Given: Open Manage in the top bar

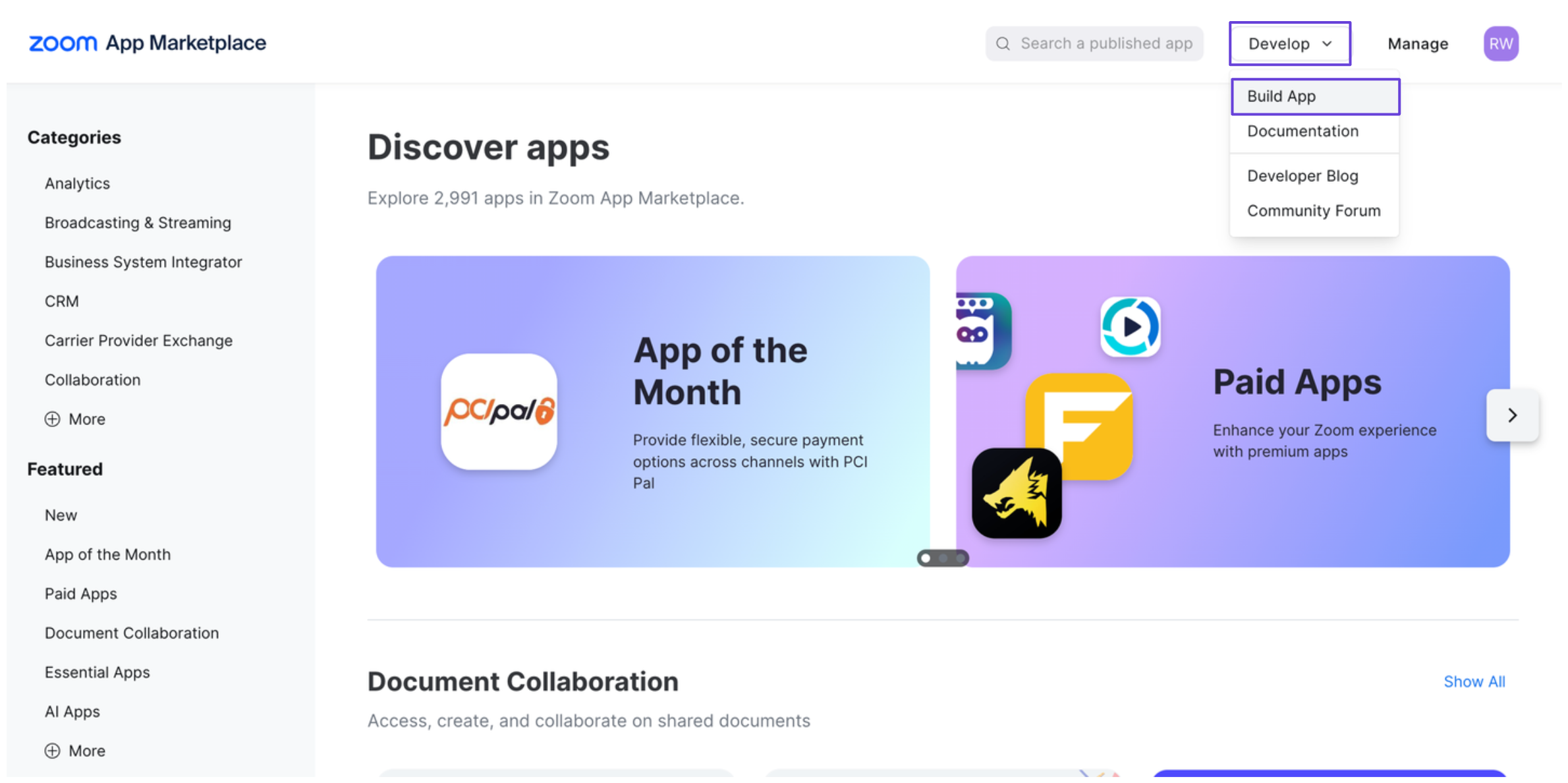Looking at the screenshot, I should coord(1418,43).
